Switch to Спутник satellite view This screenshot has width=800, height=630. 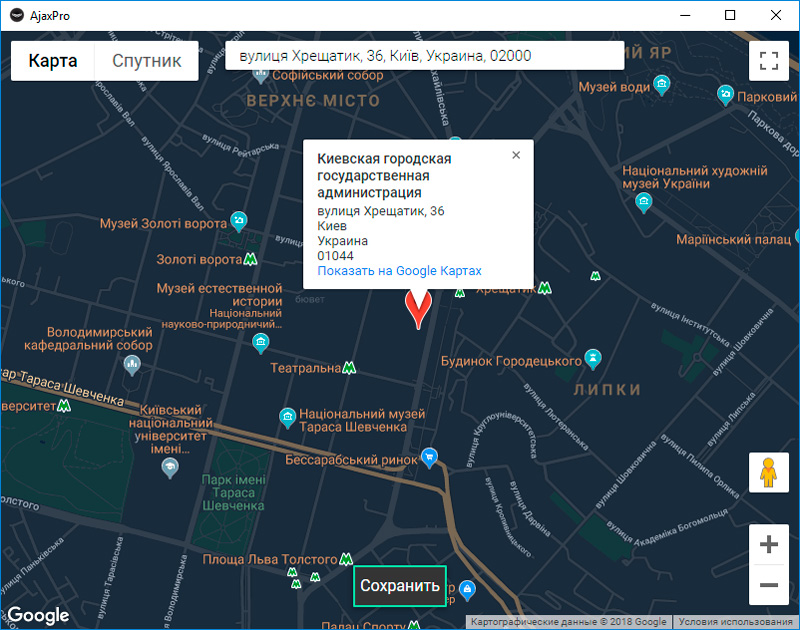pyautogui.click(x=147, y=60)
